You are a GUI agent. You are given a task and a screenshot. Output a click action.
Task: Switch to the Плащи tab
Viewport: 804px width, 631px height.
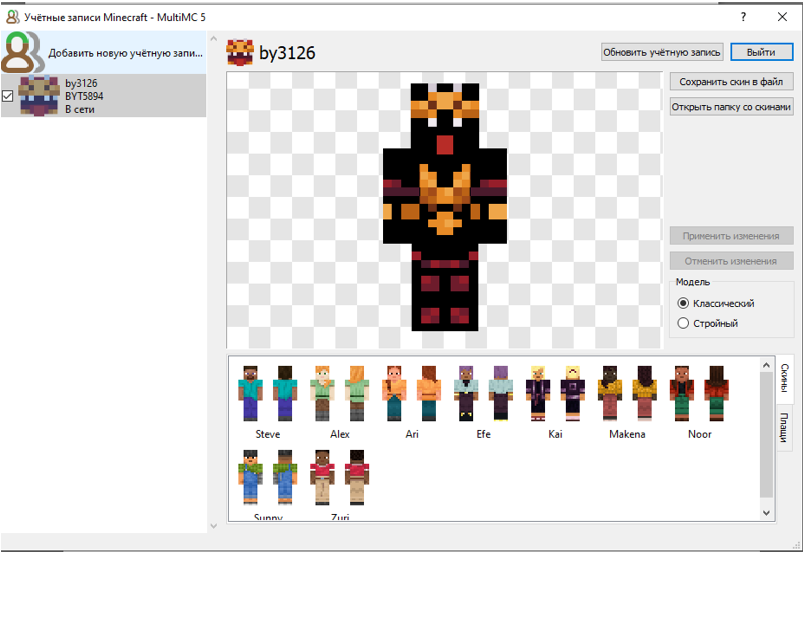(785, 428)
